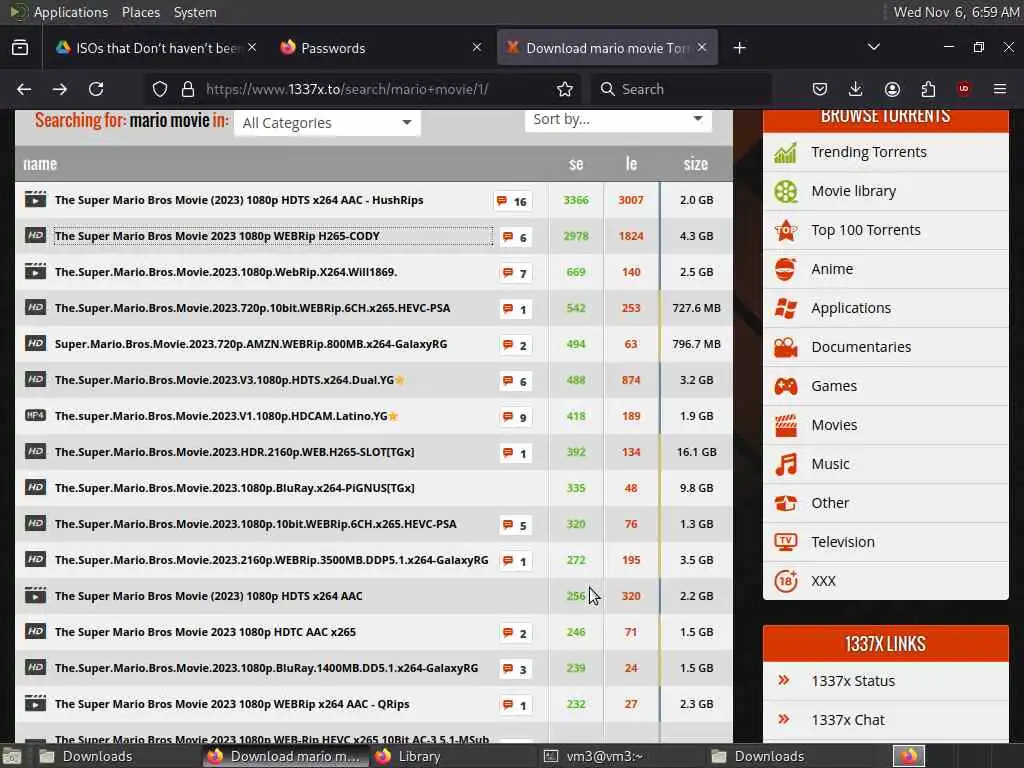The height and width of the screenshot is (768, 1024).
Task: Open the QRips WEBRip torrent link
Action: click(232, 704)
